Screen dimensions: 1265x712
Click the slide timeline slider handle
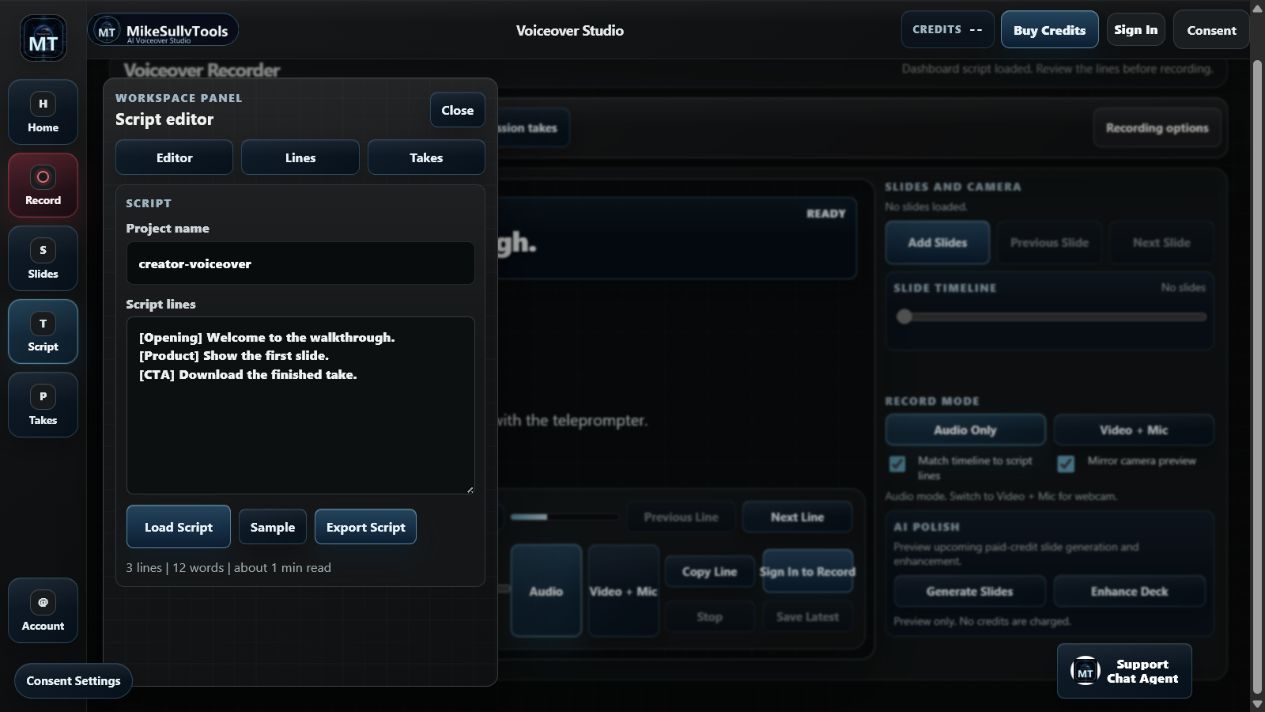click(x=904, y=316)
